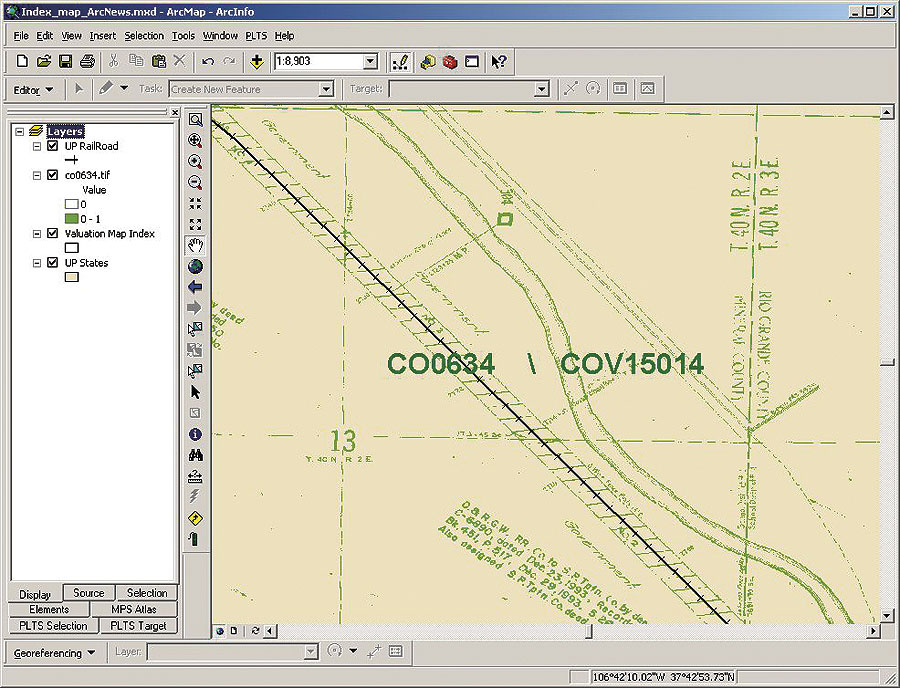Viewport: 900px width, 688px height.
Task: Go back to previous extent arrow
Action: tap(195, 287)
